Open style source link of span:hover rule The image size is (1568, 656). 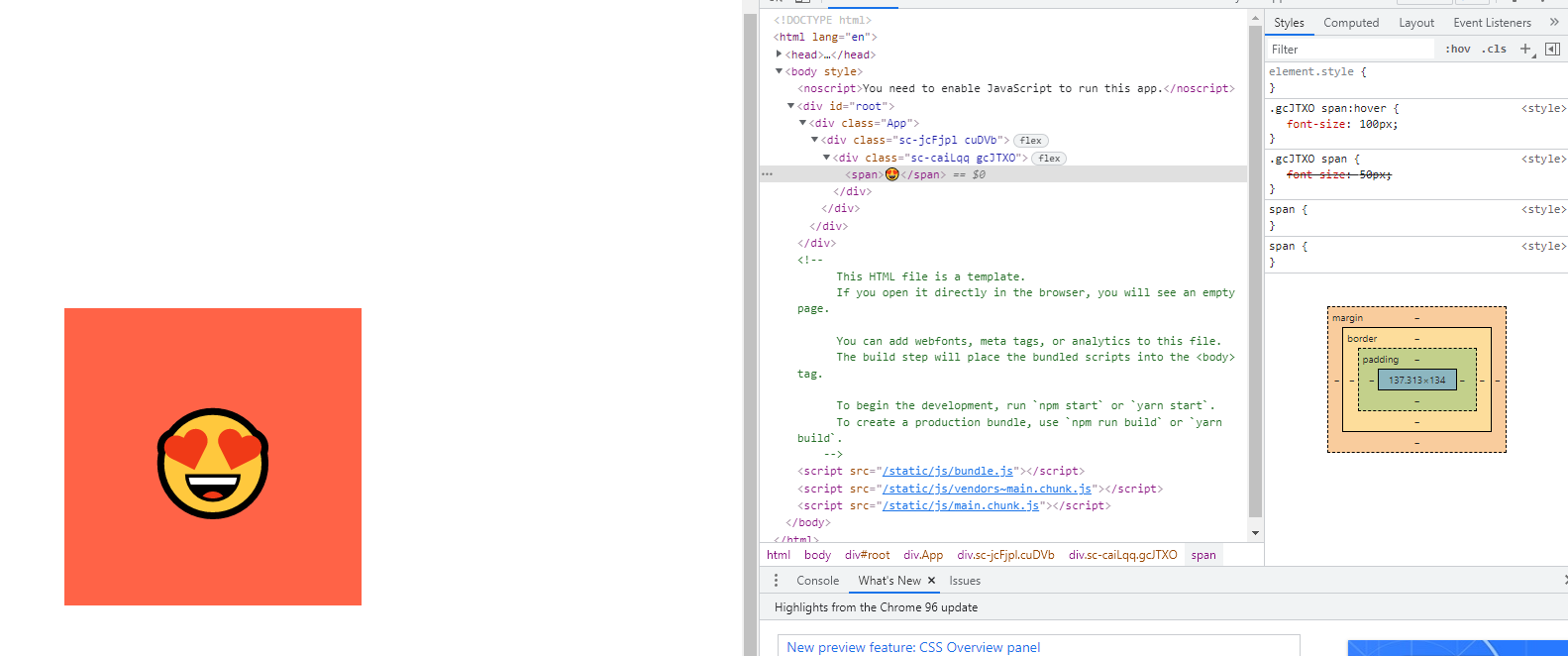click(1543, 108)
